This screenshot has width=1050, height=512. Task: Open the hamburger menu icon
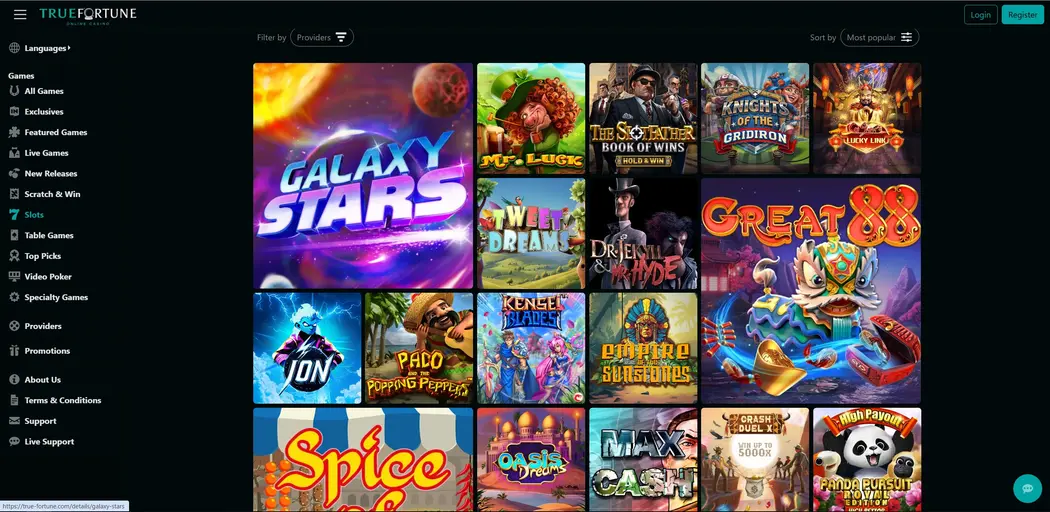(x=20, y=15)
